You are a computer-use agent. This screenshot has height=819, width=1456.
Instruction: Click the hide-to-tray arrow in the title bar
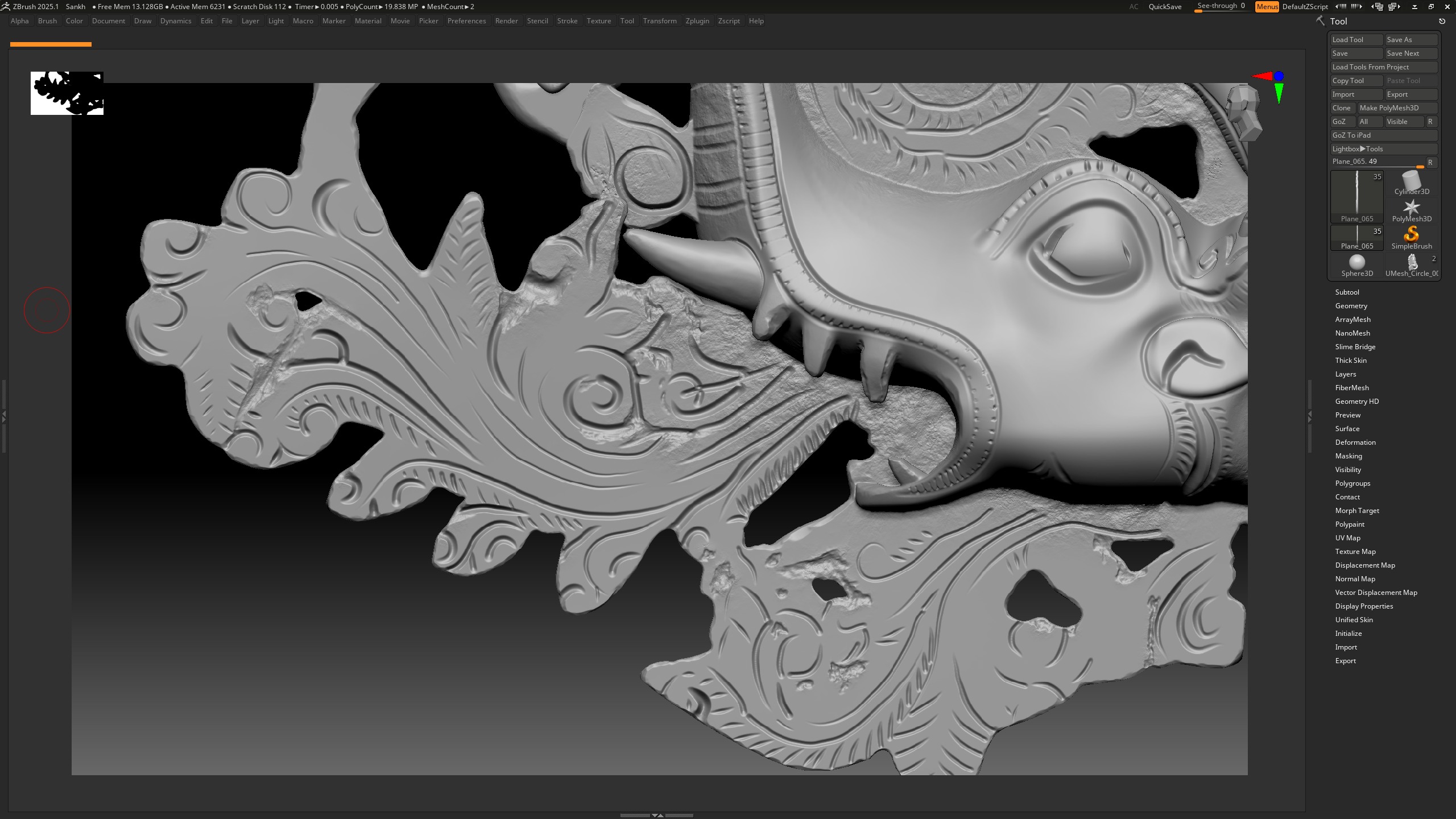coord(1414,7)
